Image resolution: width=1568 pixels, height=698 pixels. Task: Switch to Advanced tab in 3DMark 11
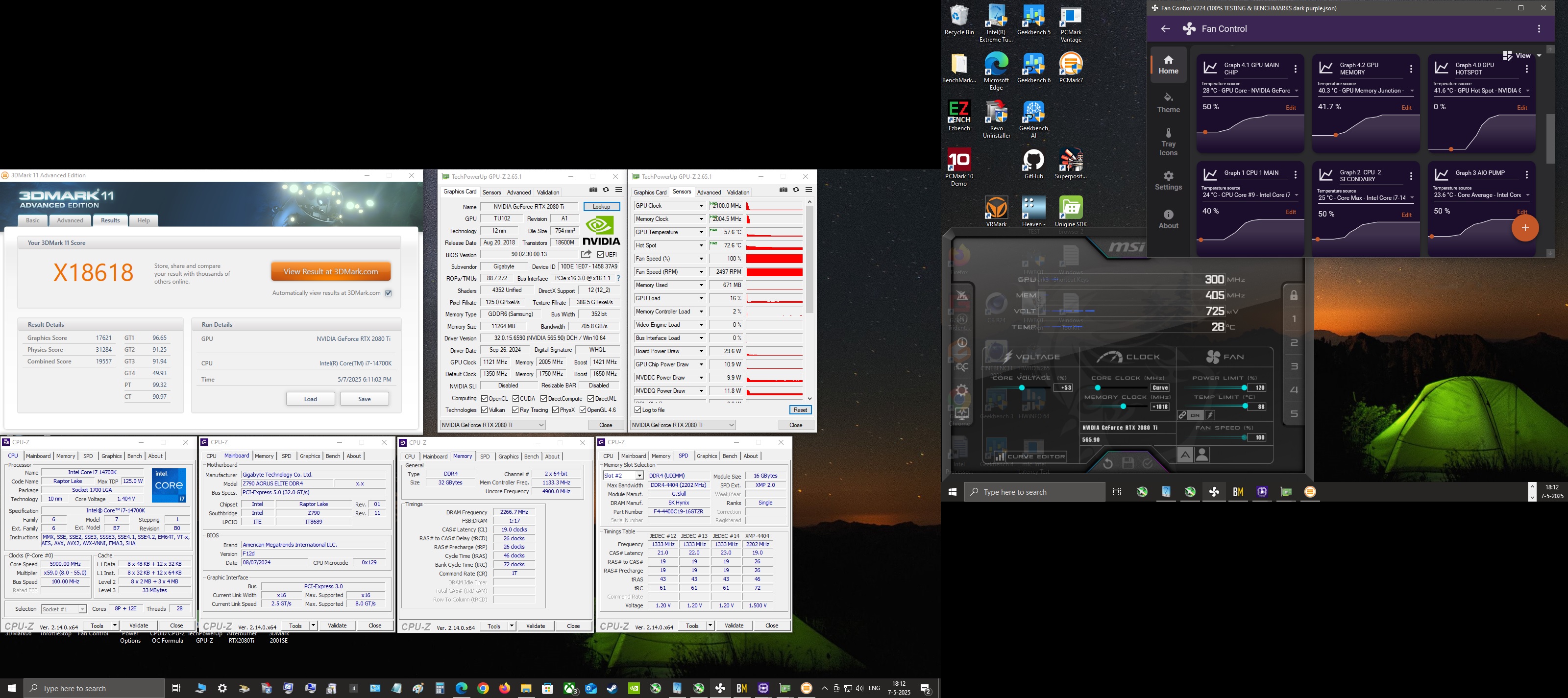[x=70, y=220]
